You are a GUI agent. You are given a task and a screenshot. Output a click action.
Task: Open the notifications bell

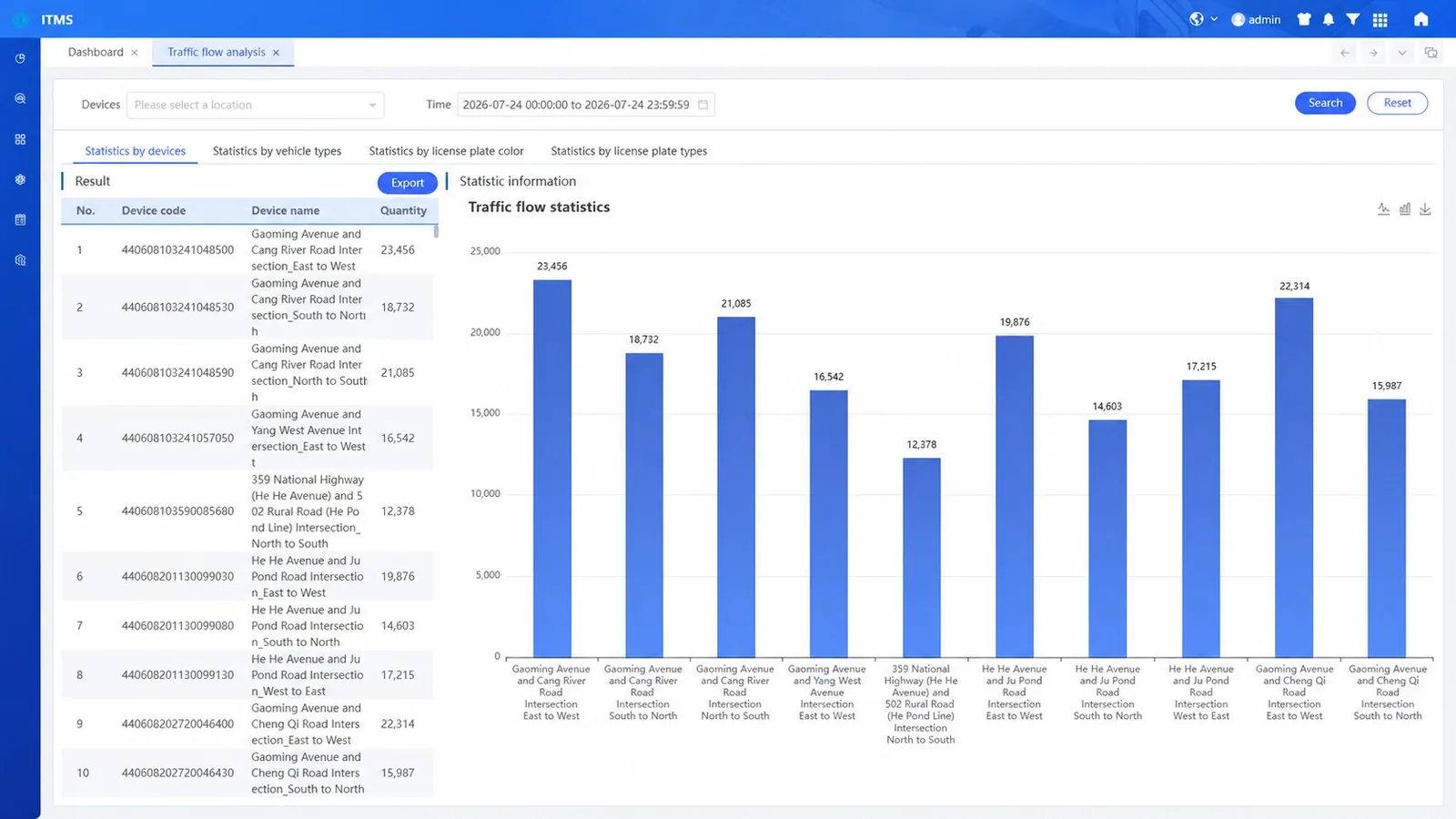click(x=1329, y=19)
